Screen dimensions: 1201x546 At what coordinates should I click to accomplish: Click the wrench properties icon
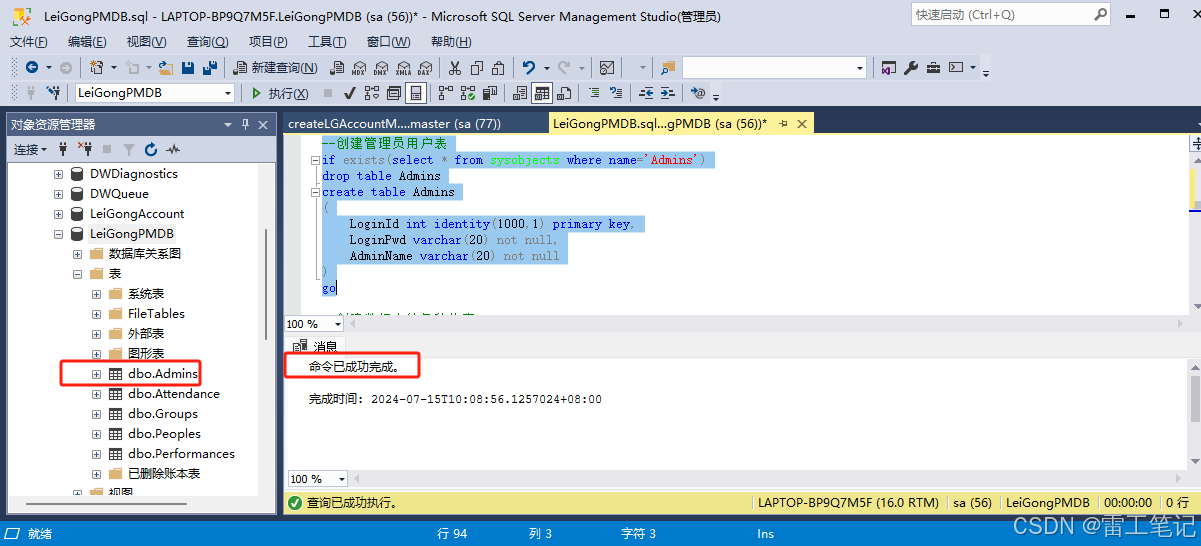(x=911, y=68)
